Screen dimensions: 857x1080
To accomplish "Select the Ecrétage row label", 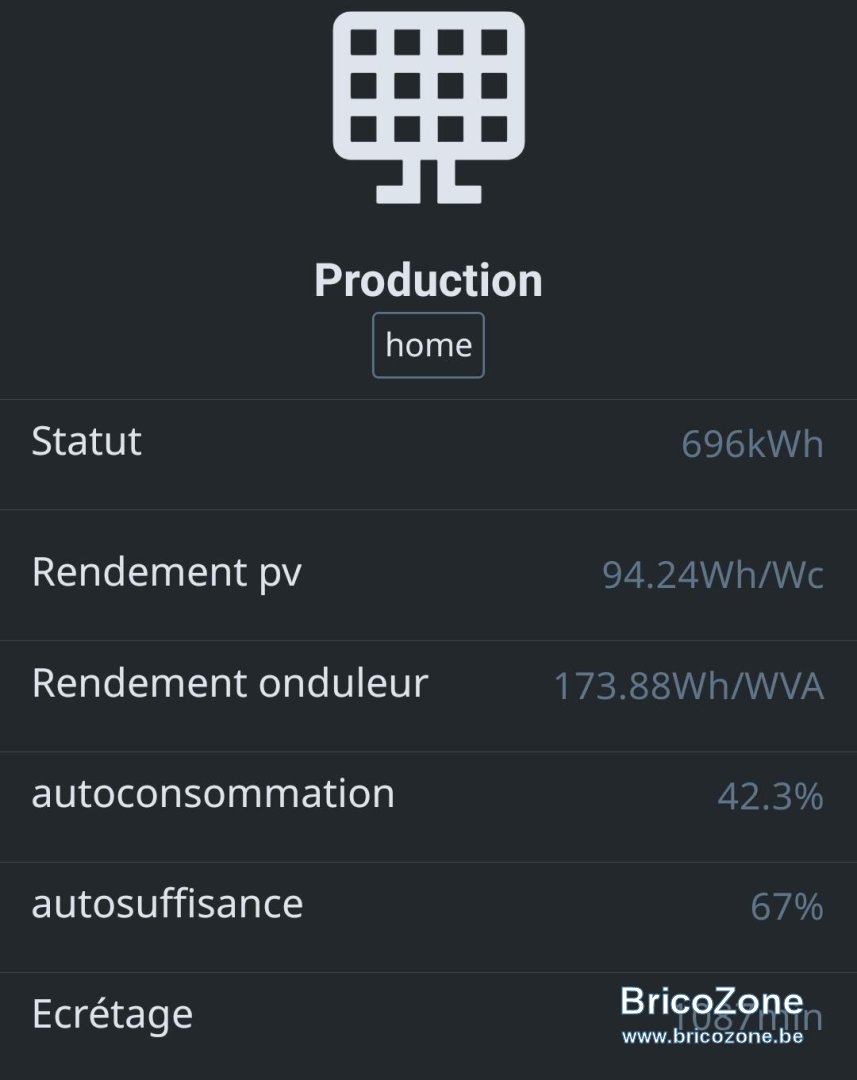I will (112, 1015).
